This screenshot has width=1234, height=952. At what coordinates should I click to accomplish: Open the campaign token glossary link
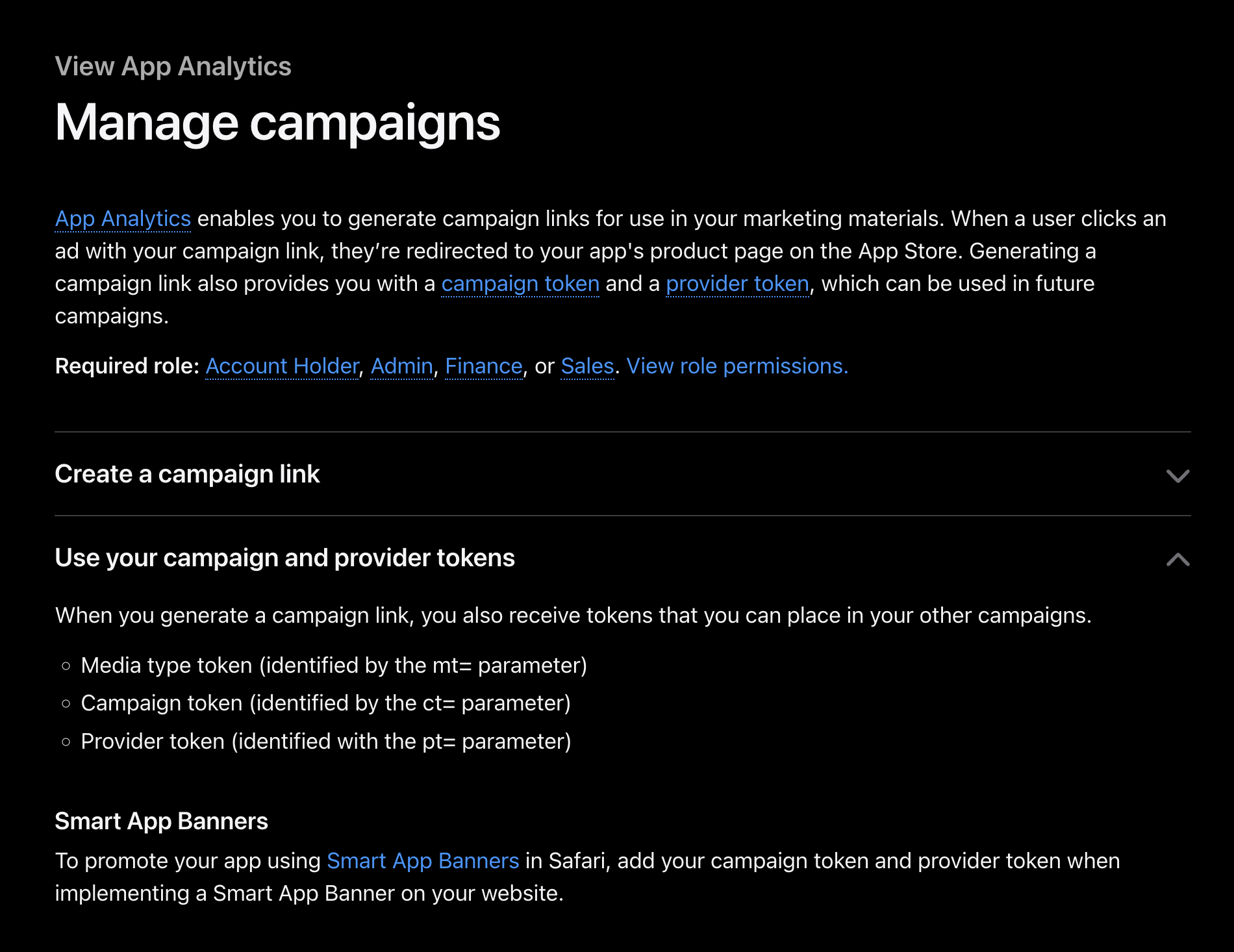click(520, 284)
